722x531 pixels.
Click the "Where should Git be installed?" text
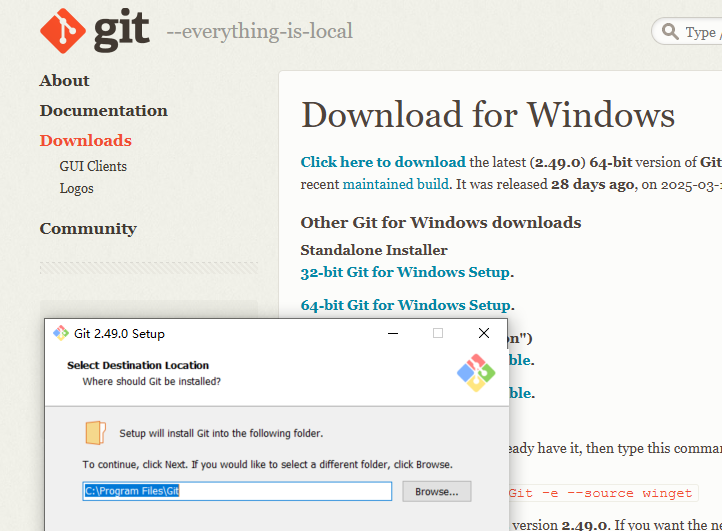pyautogui.click(x=151, y=381)
